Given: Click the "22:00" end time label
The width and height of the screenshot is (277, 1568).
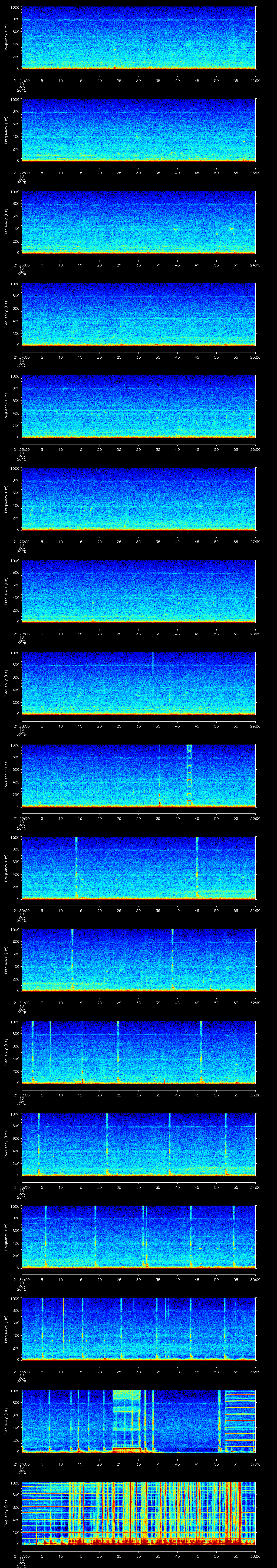Looking at the screenshot, I should 256,80.
